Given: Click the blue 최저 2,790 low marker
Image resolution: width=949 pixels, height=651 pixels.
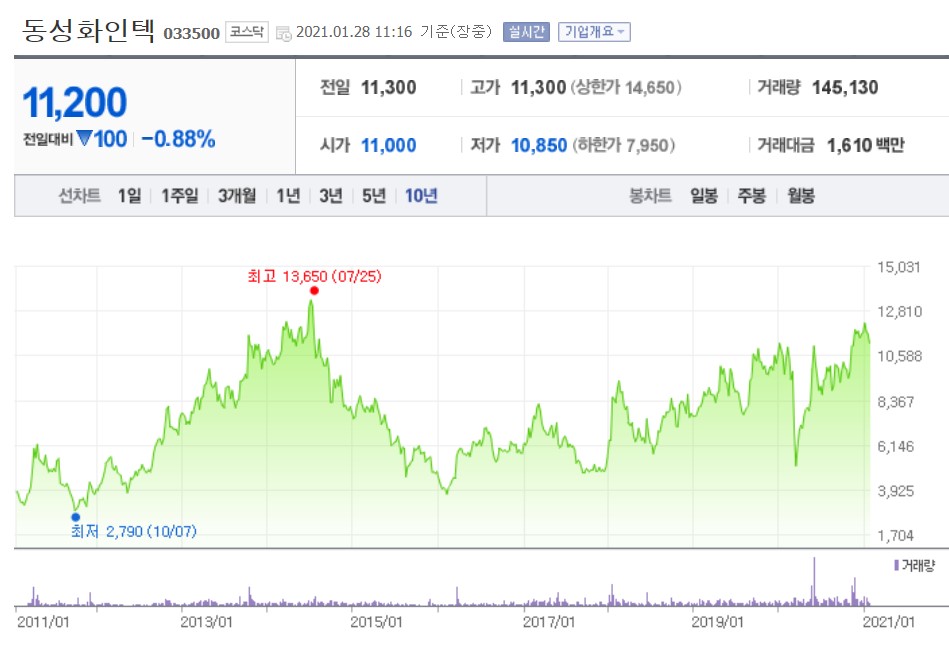Looking at the screenshot, I should point(76,517).
